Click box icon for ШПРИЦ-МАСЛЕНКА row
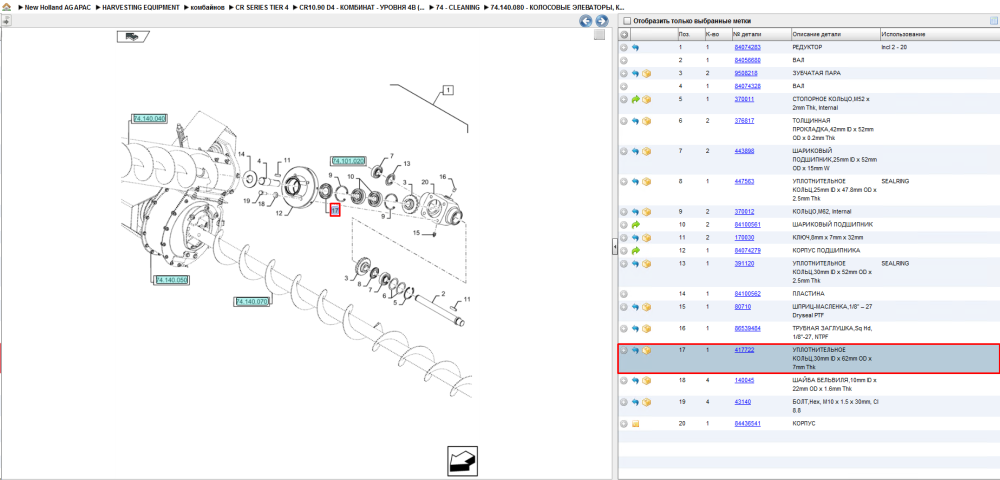Viewport: 1000px width, 480px height. [x=647, y=307]
